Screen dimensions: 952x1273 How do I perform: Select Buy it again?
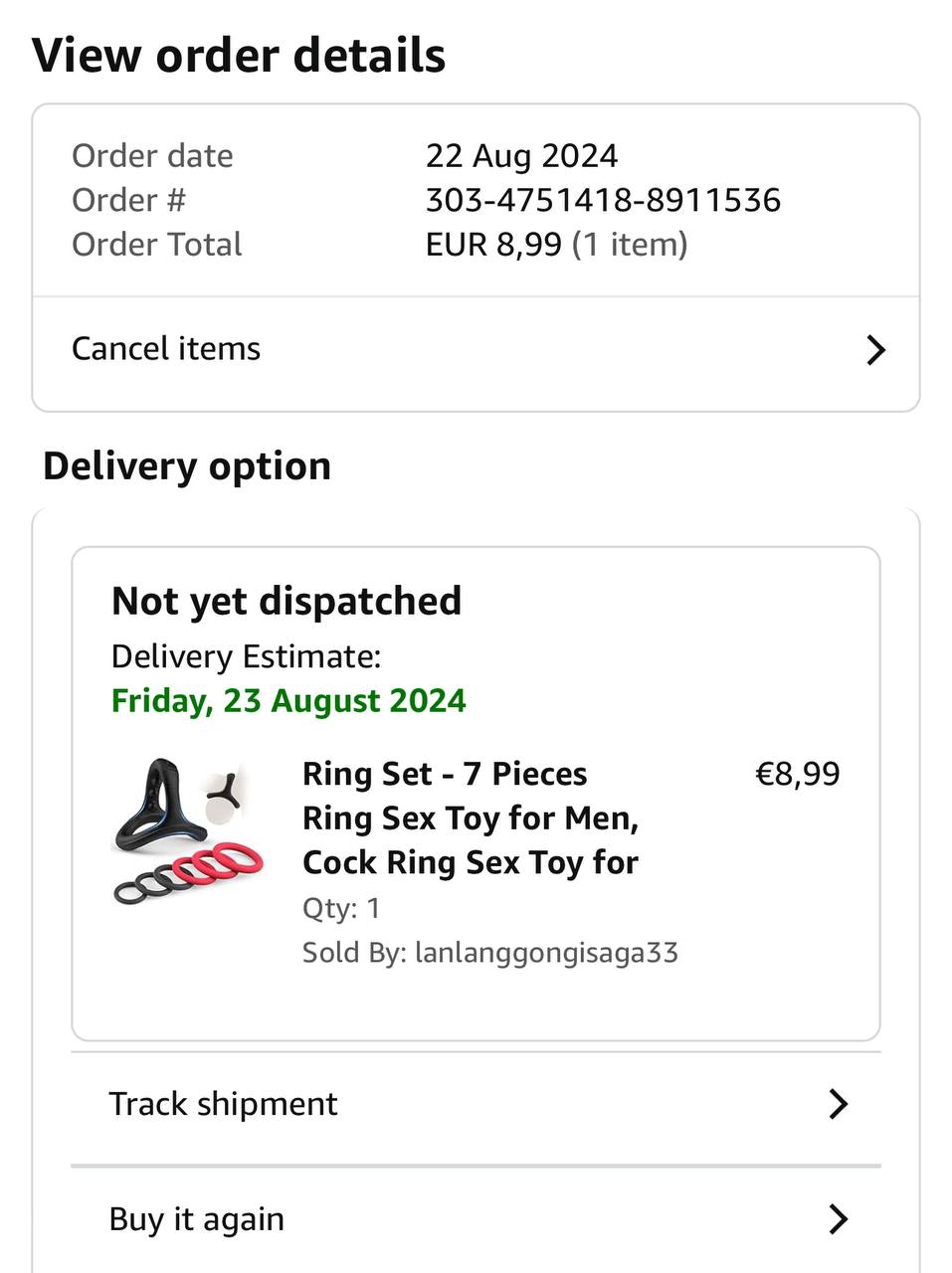197,1219
